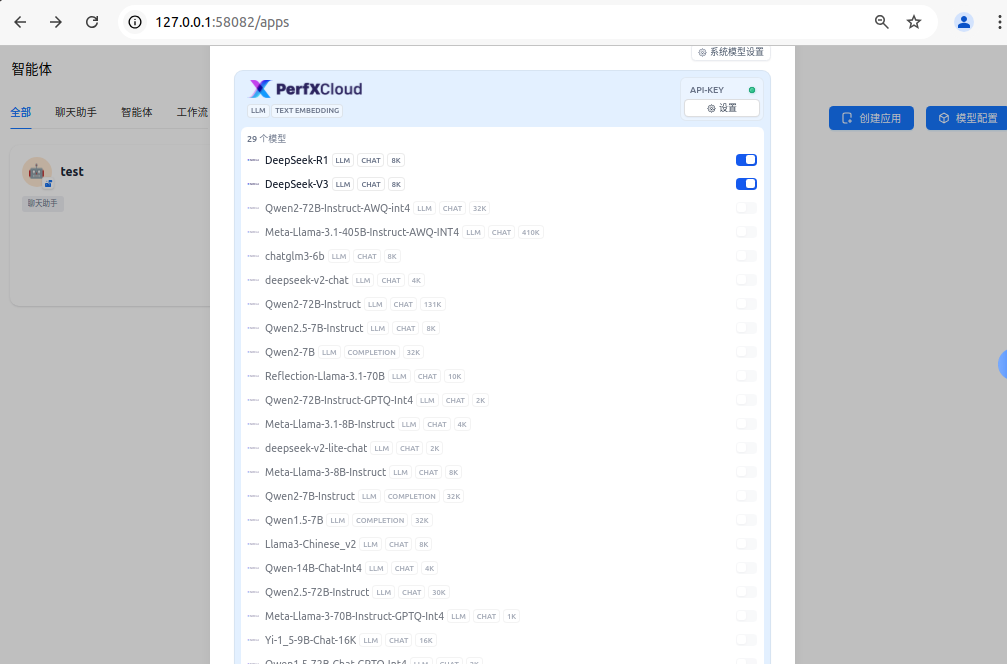Enable the Qwen2-72B-Instruct-GPTQ-Int4 toggle

pos(746,400)
